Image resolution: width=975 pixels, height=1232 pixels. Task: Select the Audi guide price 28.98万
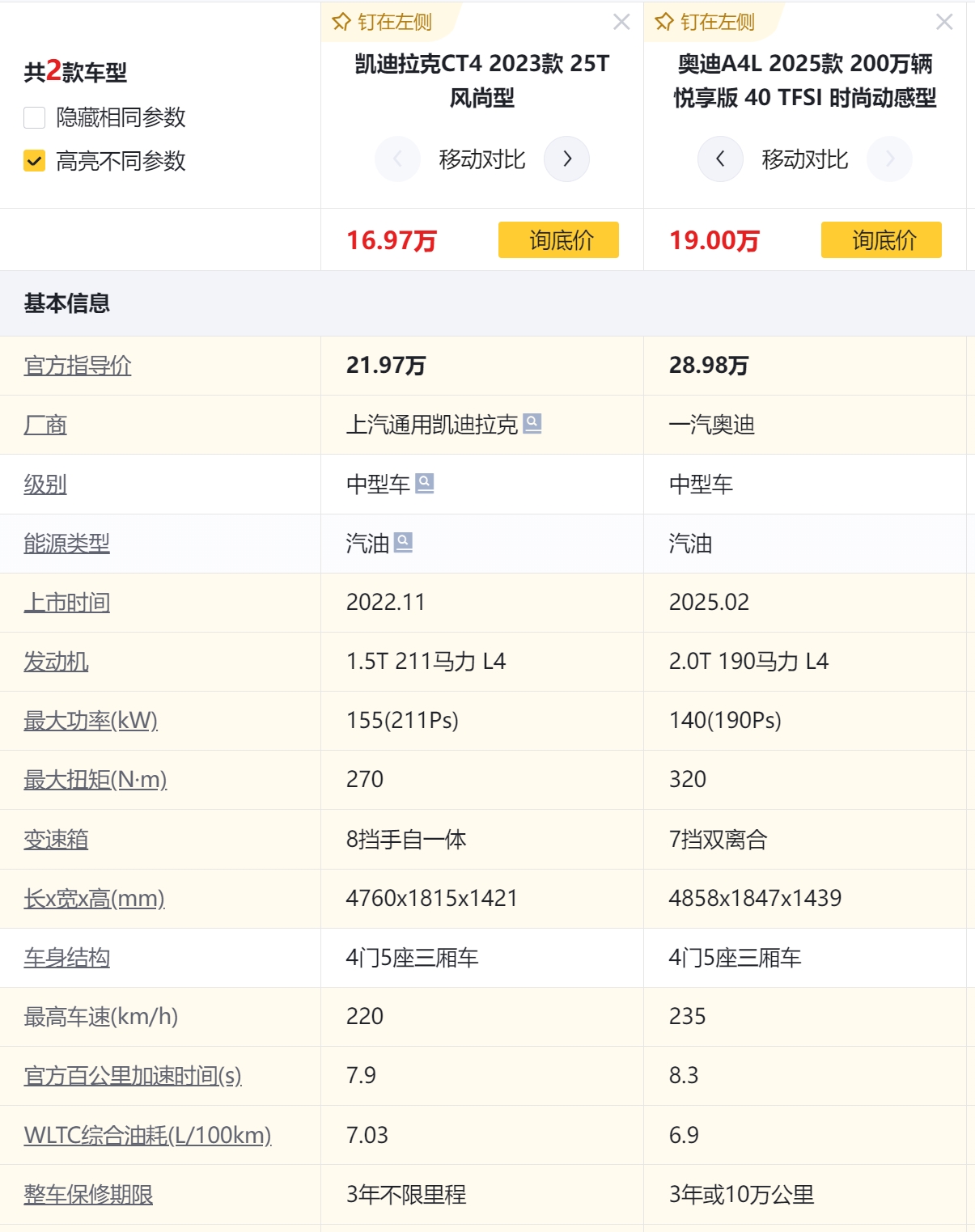tap(709, 366)
